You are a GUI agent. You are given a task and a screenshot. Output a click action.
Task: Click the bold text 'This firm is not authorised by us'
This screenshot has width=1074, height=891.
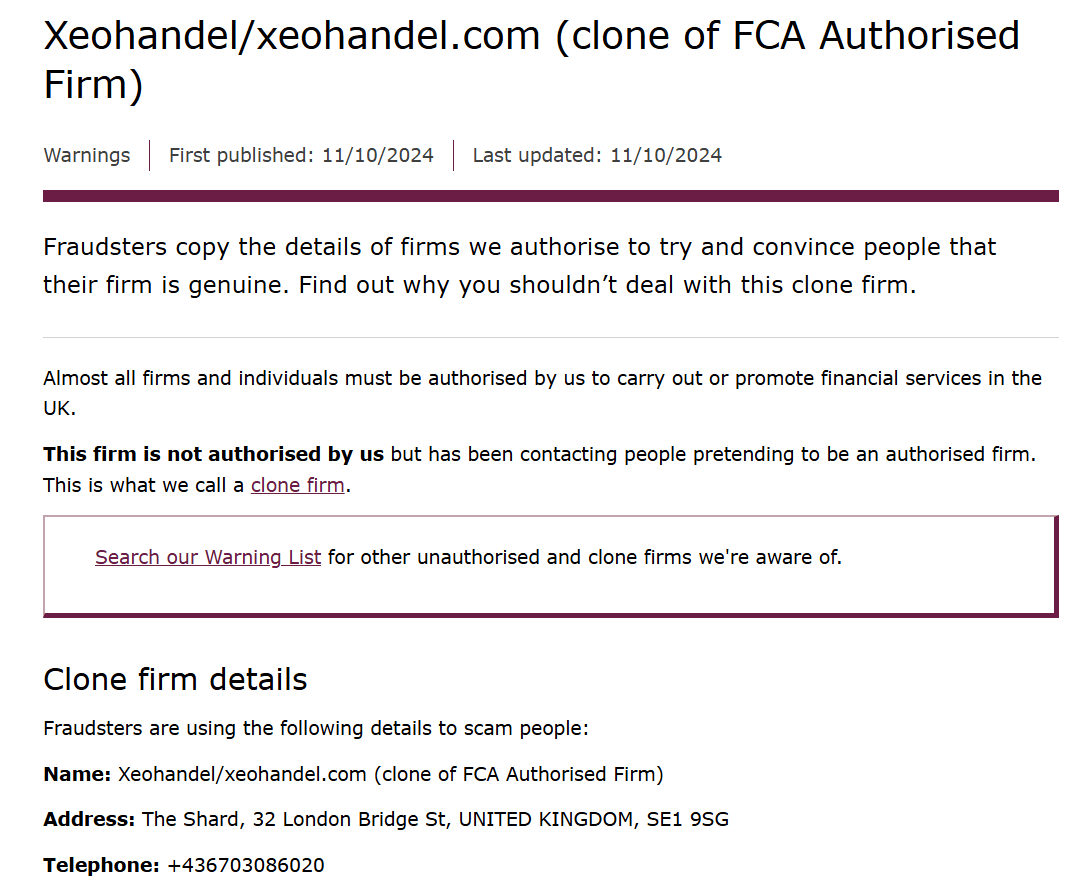click(214, 454)
